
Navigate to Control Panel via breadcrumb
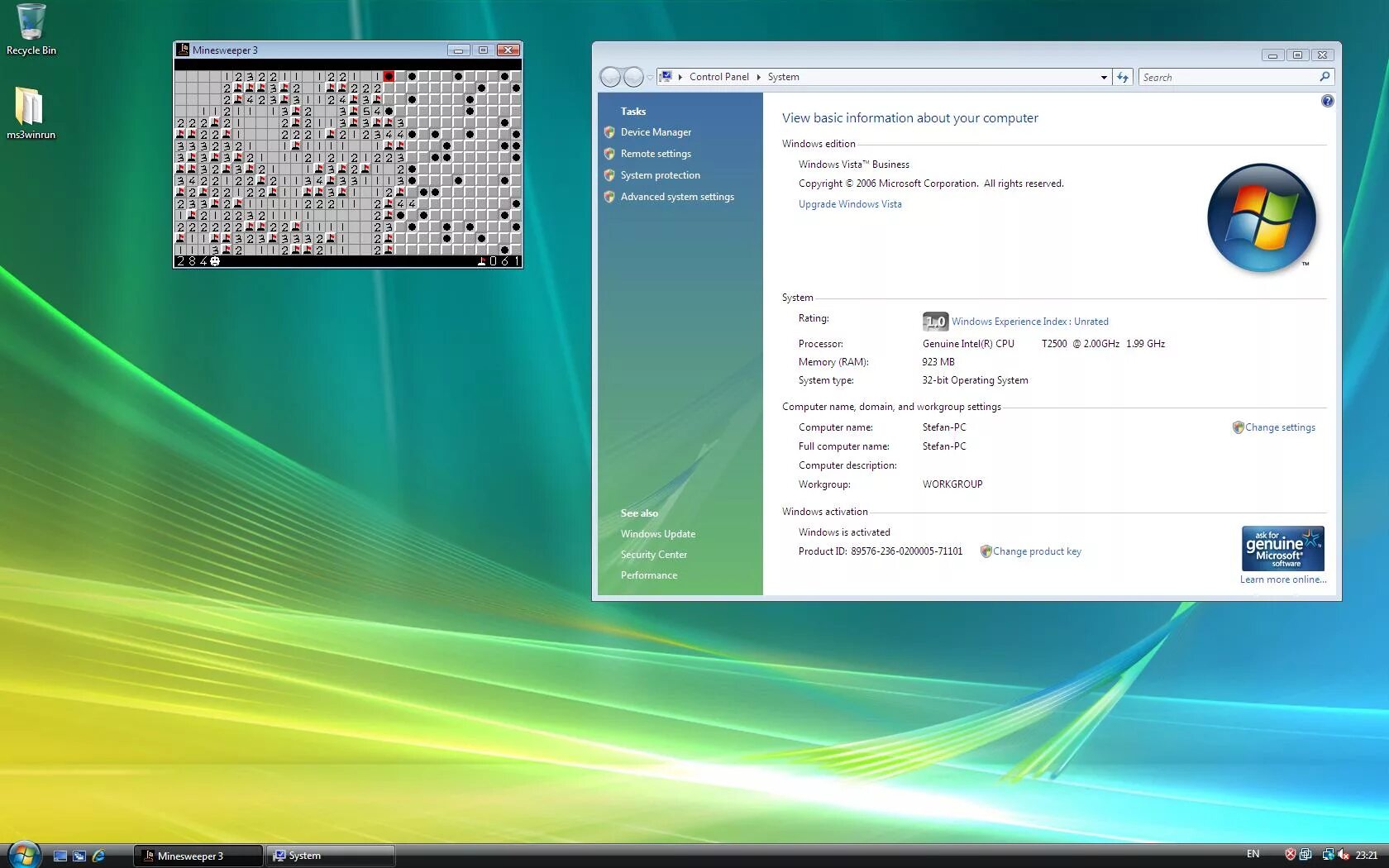[x=718, y=77]
